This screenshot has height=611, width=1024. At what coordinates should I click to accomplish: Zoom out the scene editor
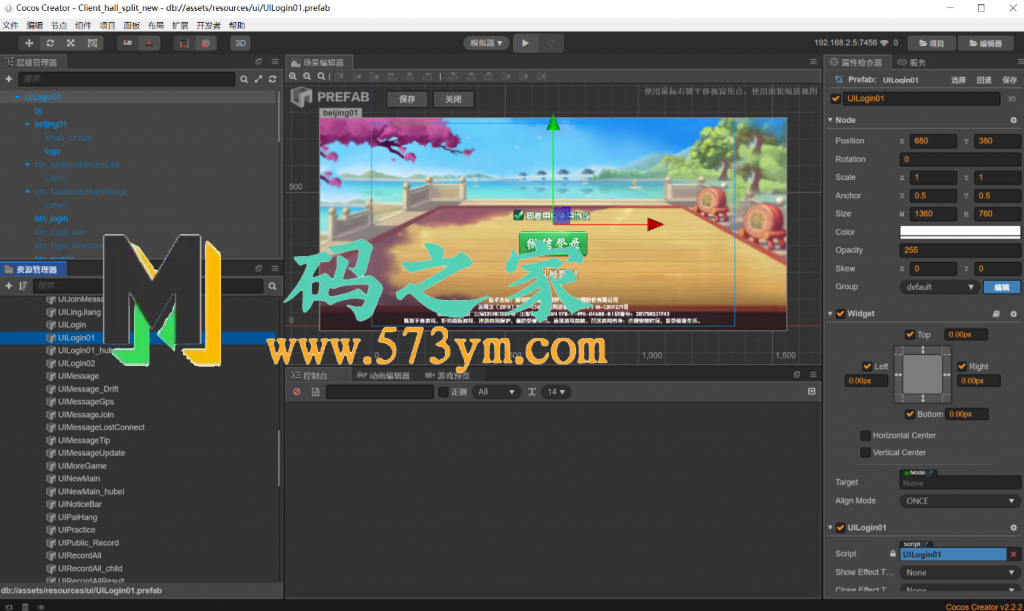click(x=307, y=76)
